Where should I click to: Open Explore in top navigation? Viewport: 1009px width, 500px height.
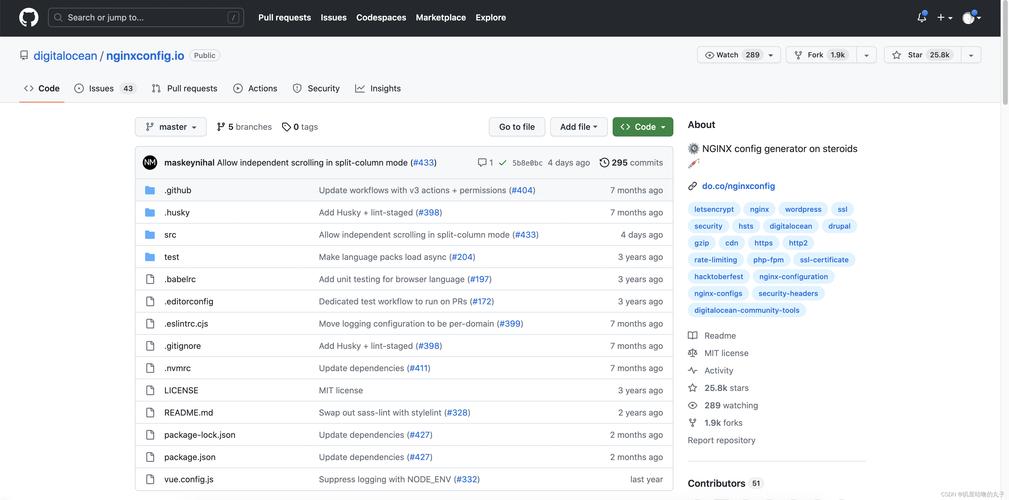click(x=490, y=17)
